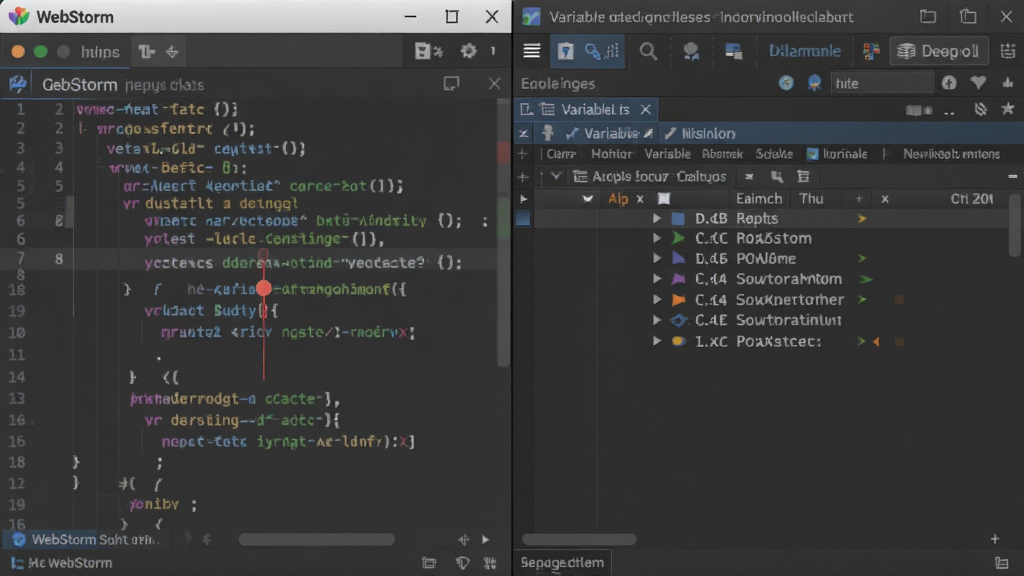1024x576 pixels.
Task: Click the upload arrow icon next to hite field
Action: (949, 83)
